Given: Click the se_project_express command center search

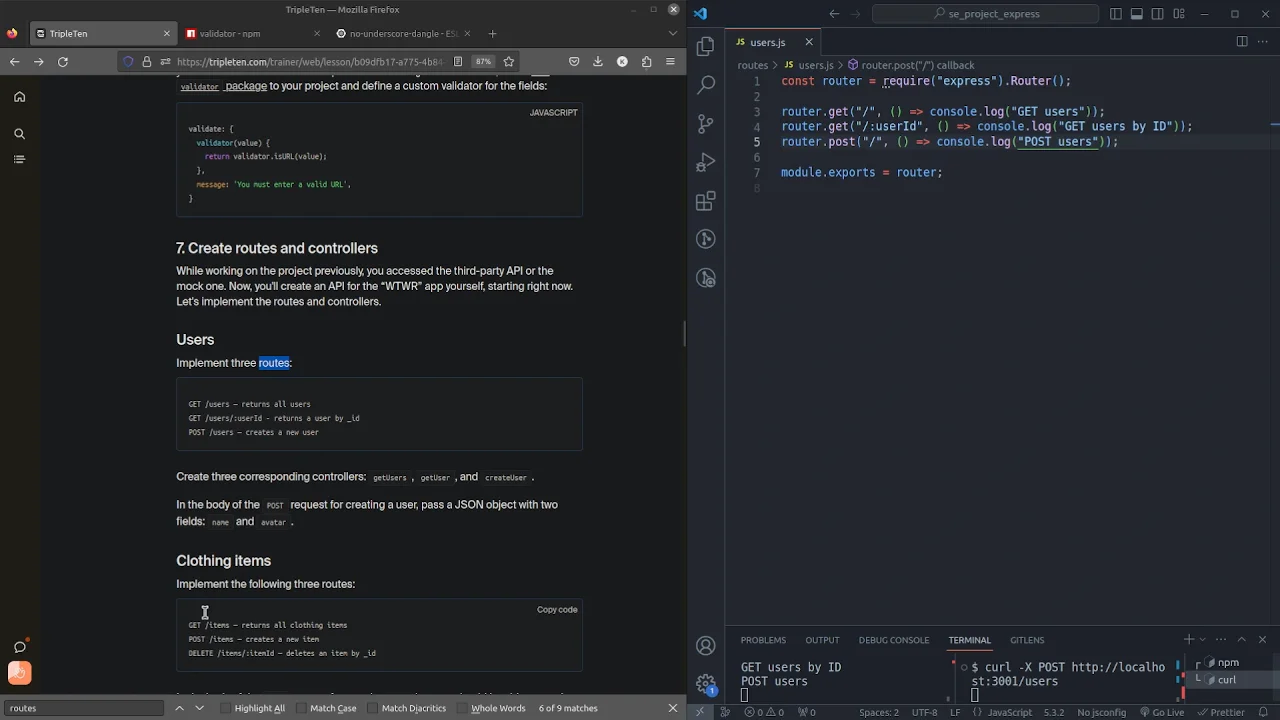Looking at the screenshot, I should 986,14.
